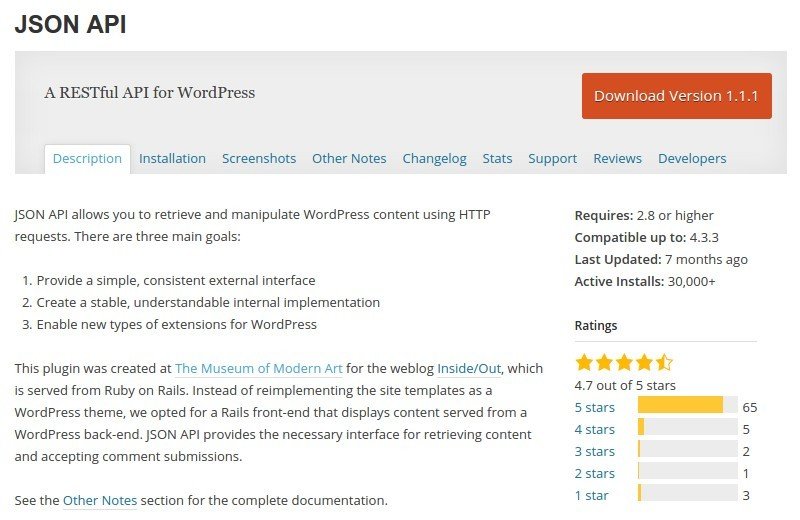Image resolution: width=800 pixels, height=520 pixels.
Task: Open the 2 stars reviews link
Action: tap(594, 473)
